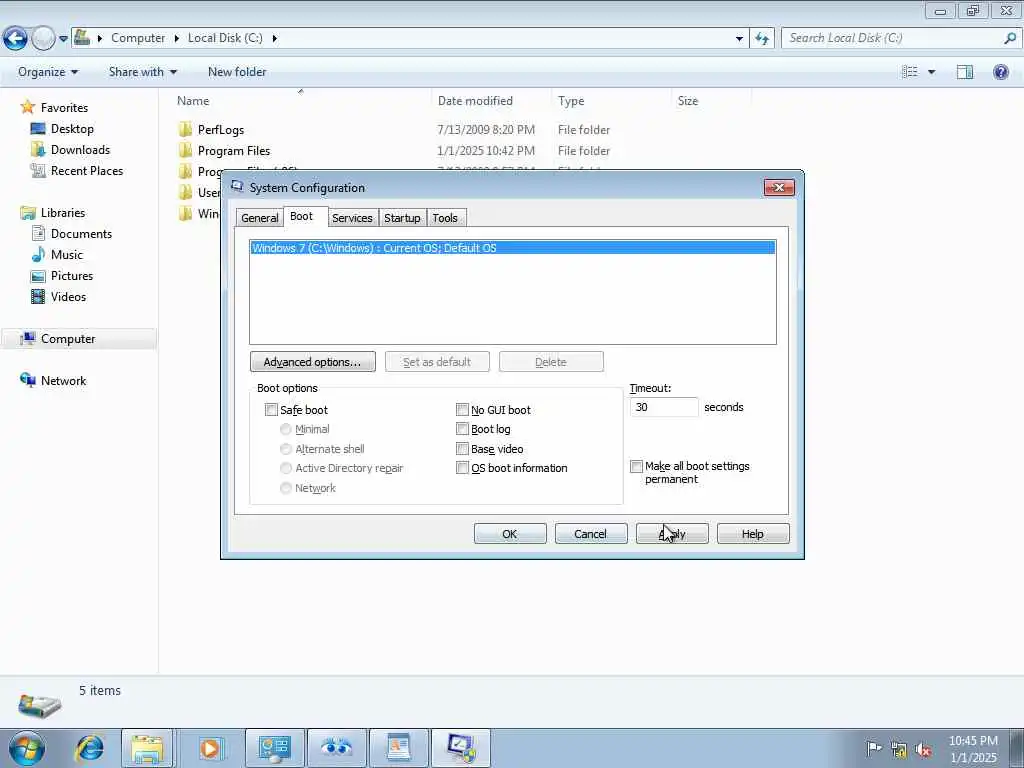Select the Favorites star in sidebar

(x=27, y=107)
